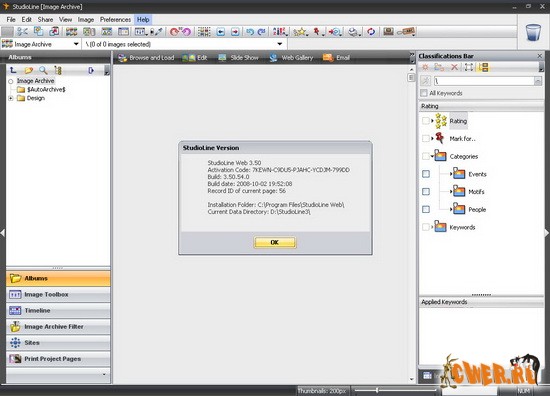
Task: Check the Keywords checkbox
Action: point(425,227)
